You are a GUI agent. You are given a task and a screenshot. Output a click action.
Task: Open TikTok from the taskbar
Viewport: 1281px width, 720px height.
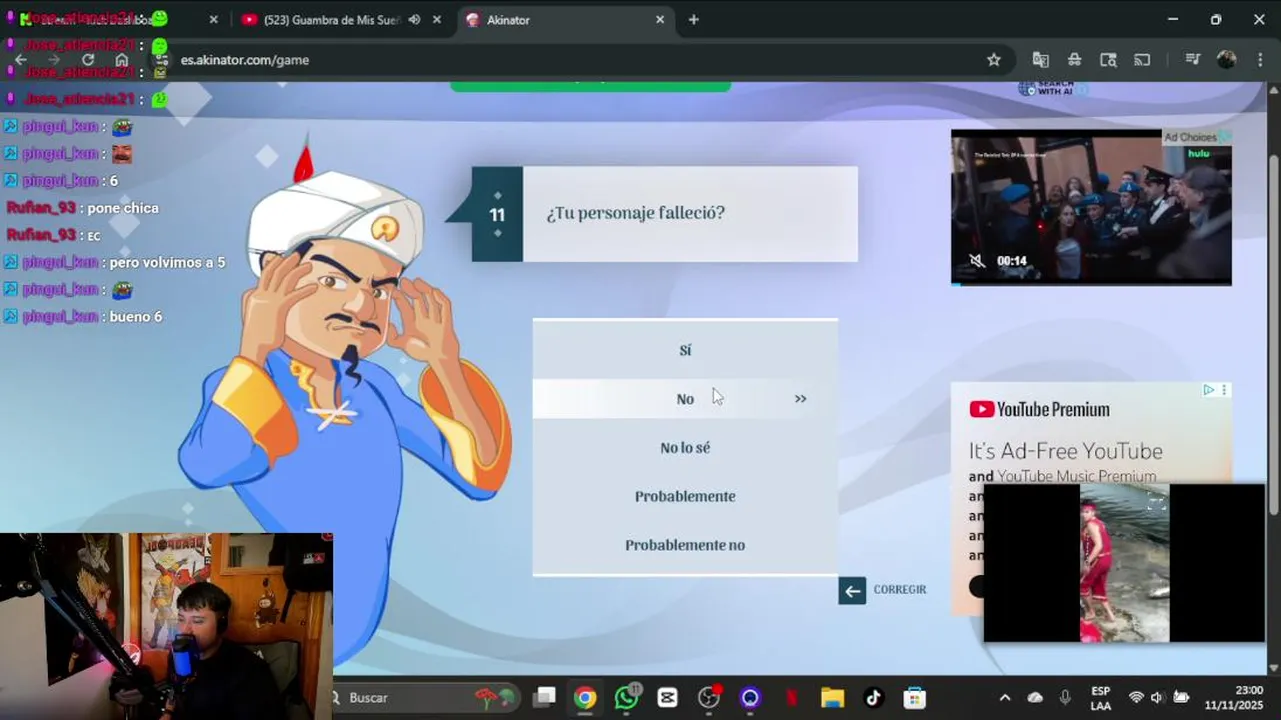[873, 698]
